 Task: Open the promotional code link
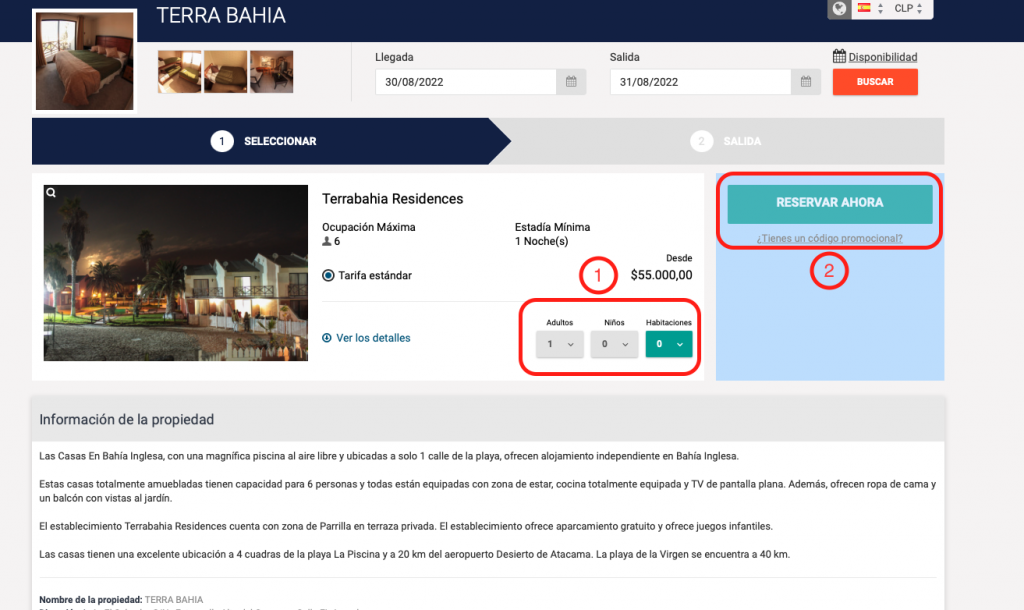tap(829, 239)
